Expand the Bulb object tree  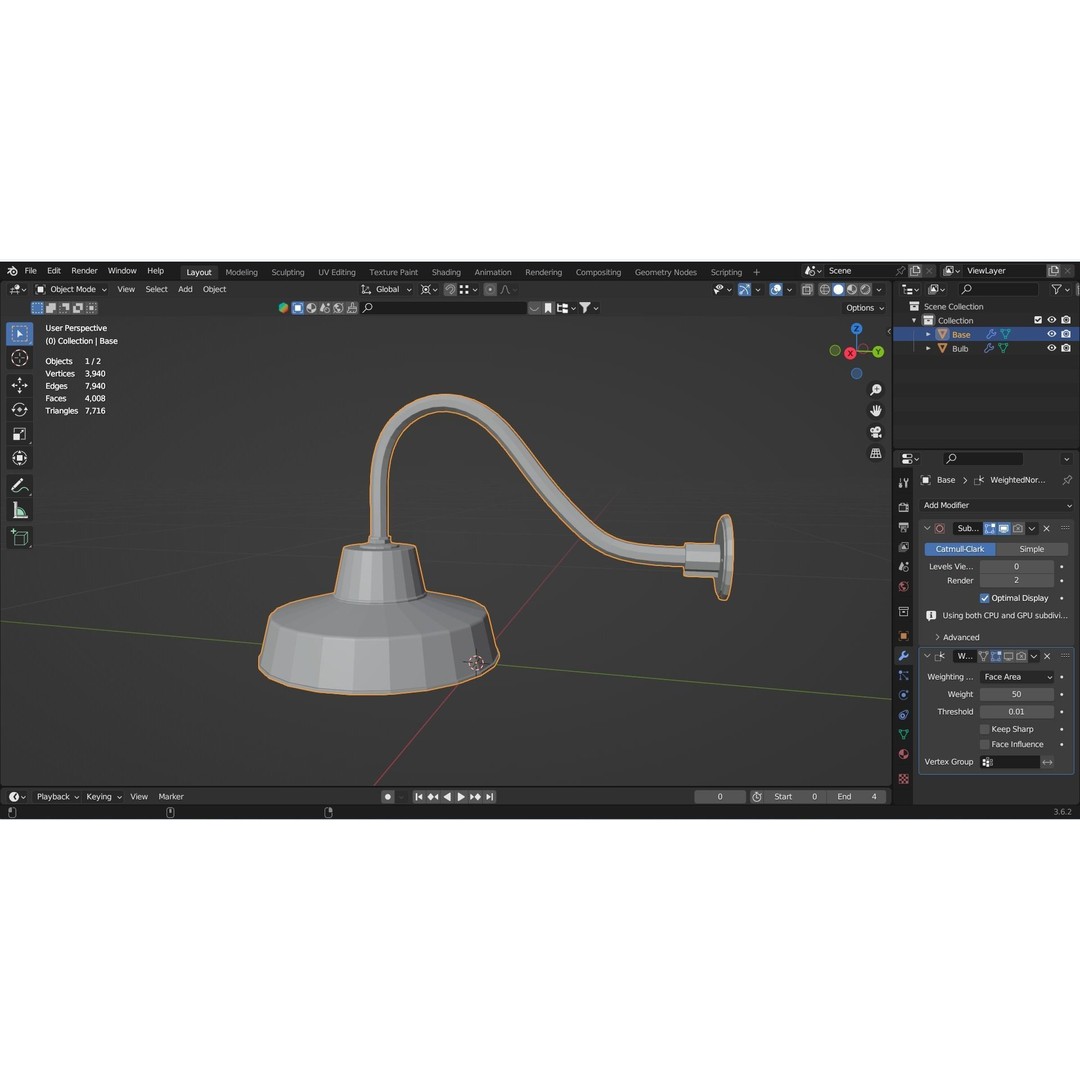928,349
